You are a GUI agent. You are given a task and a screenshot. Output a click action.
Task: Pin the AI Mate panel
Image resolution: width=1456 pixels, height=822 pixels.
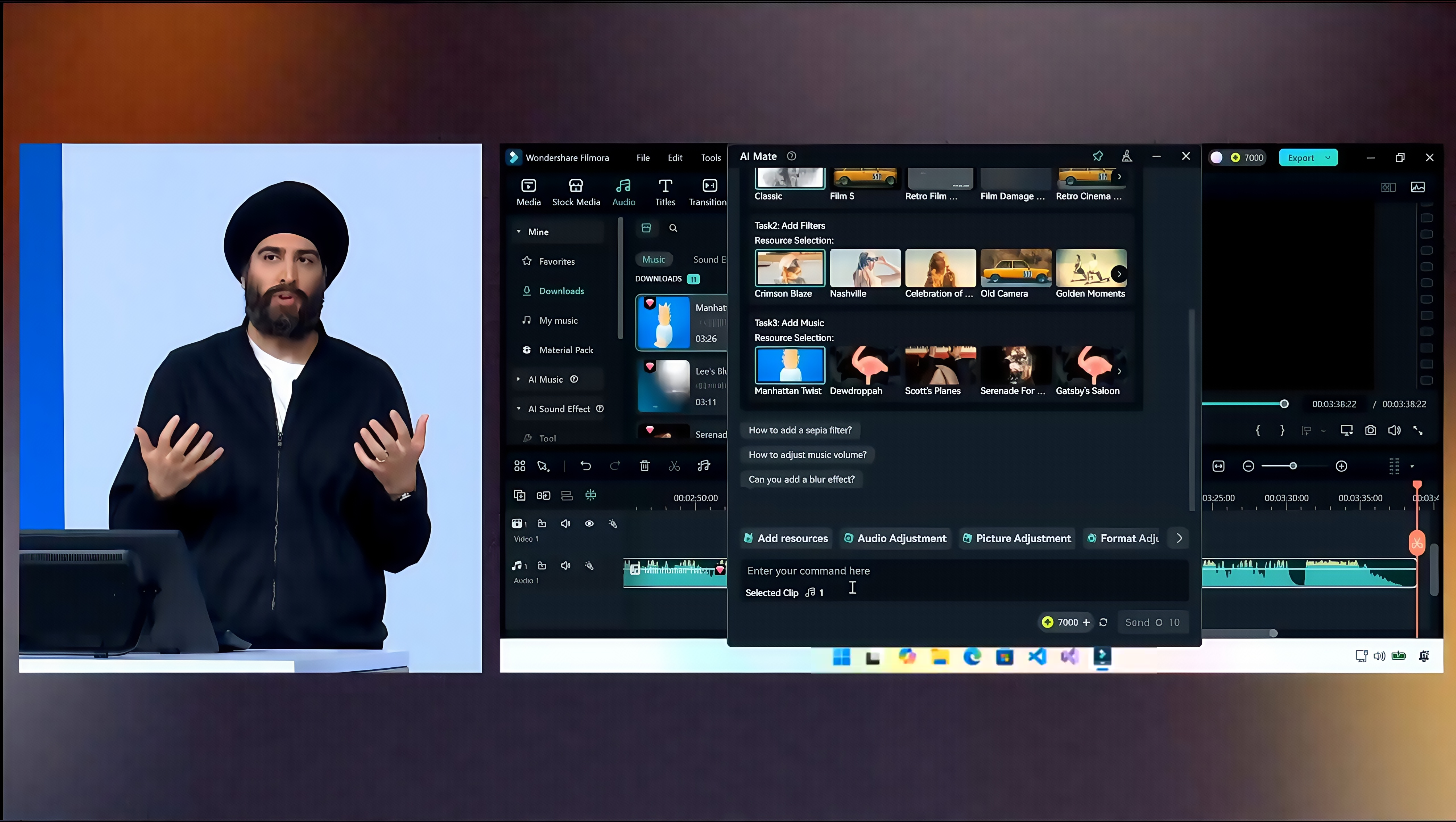tap(1098, 157)
